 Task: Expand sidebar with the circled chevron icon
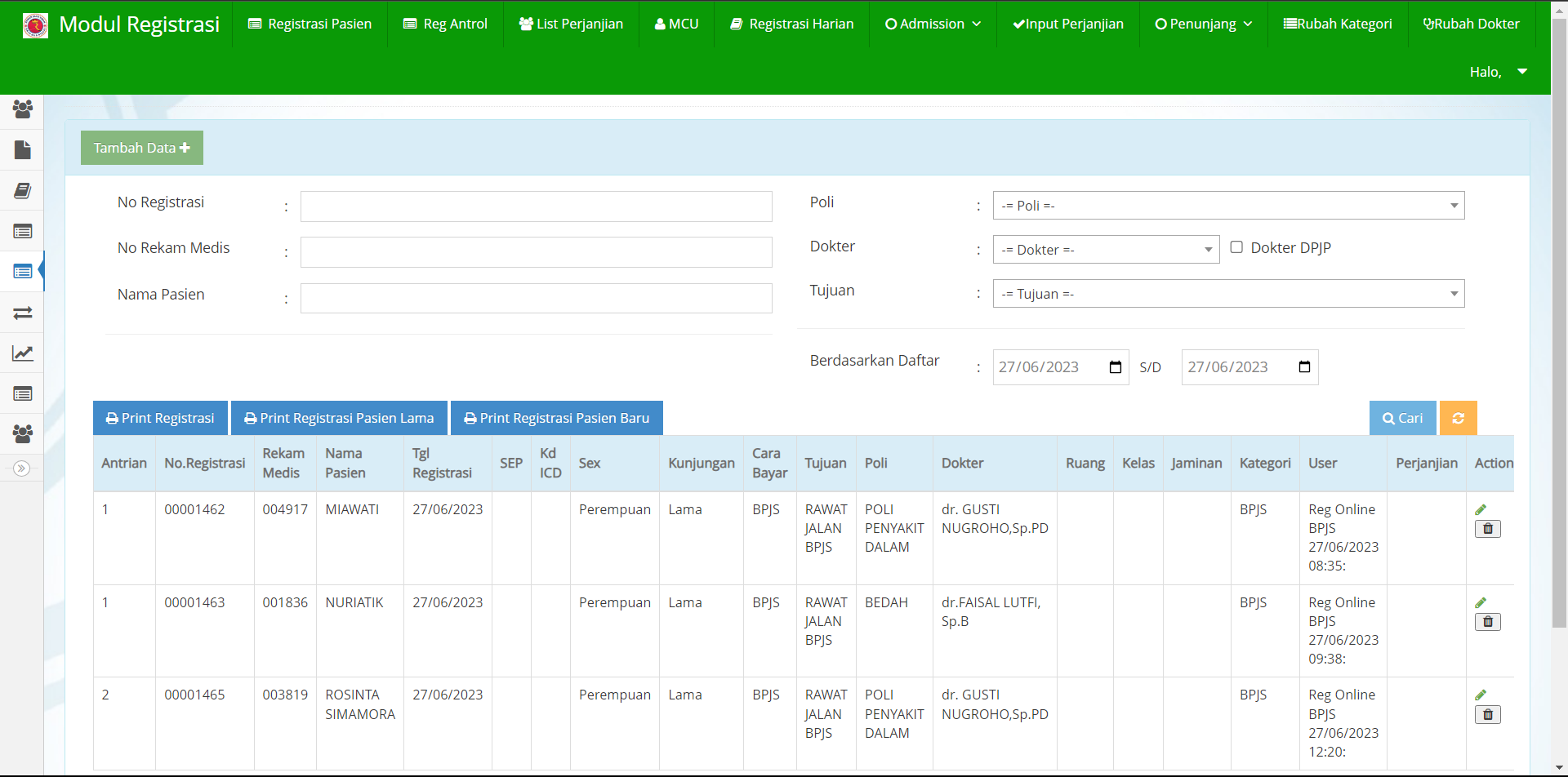[22, 468]
